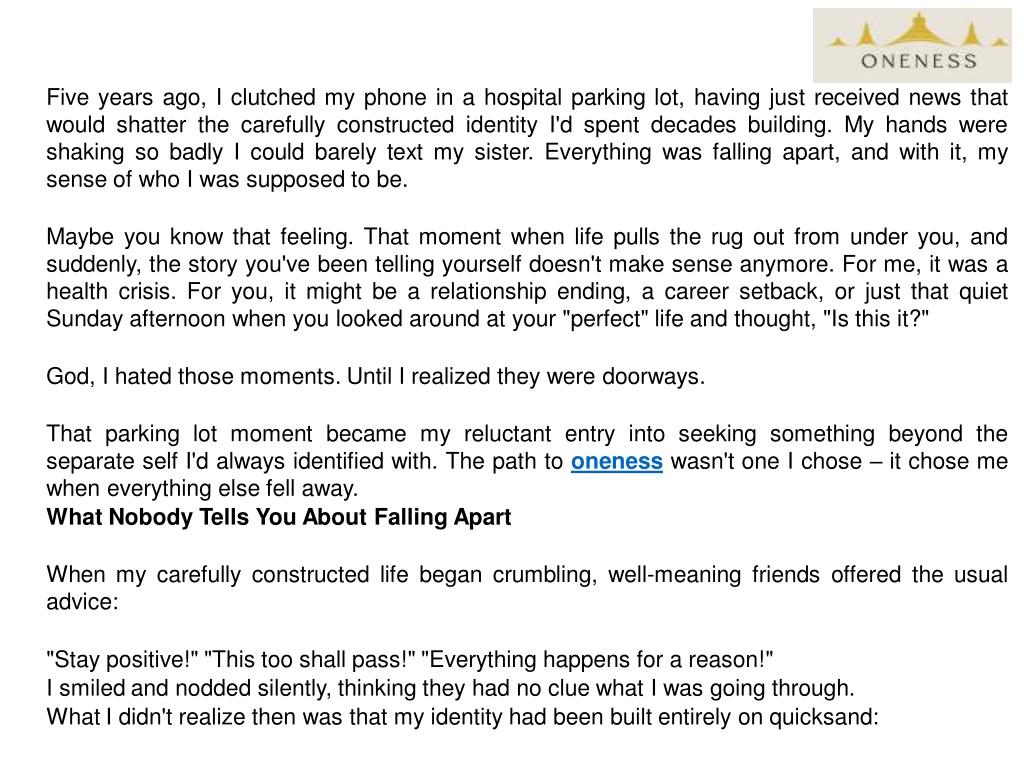Click the phrase "sense of who I was supposed to be"

point(227,179)
